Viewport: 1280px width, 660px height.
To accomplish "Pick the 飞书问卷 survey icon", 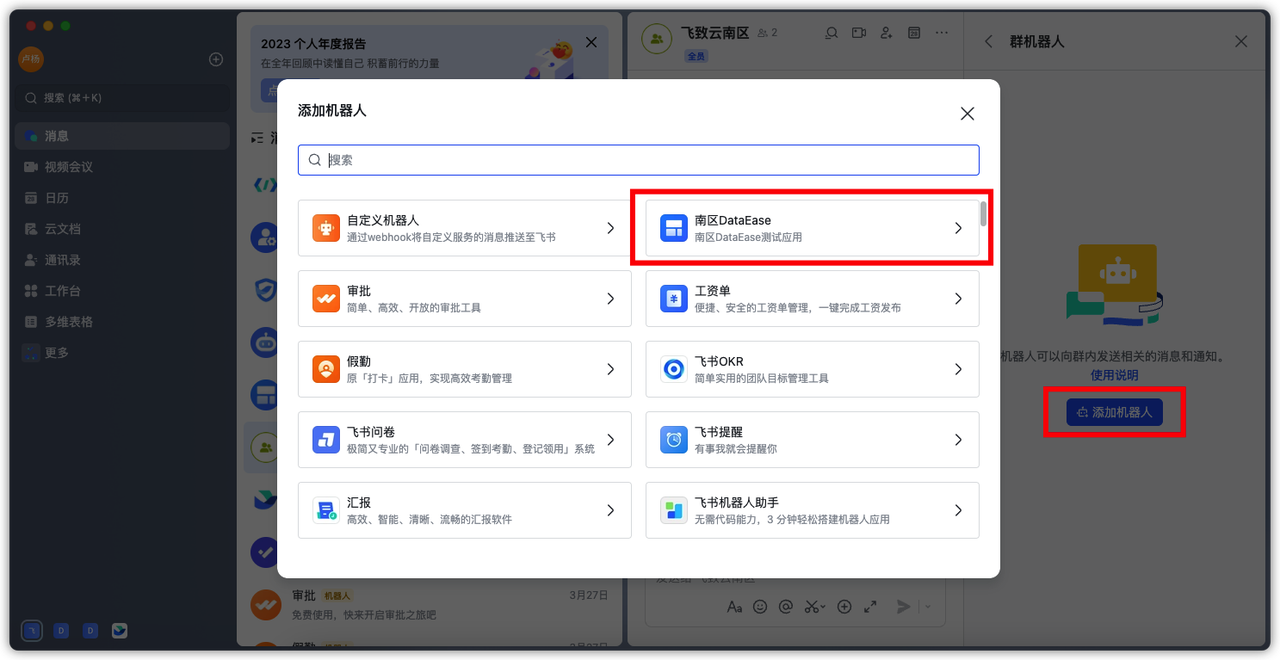I will (326, 440).
